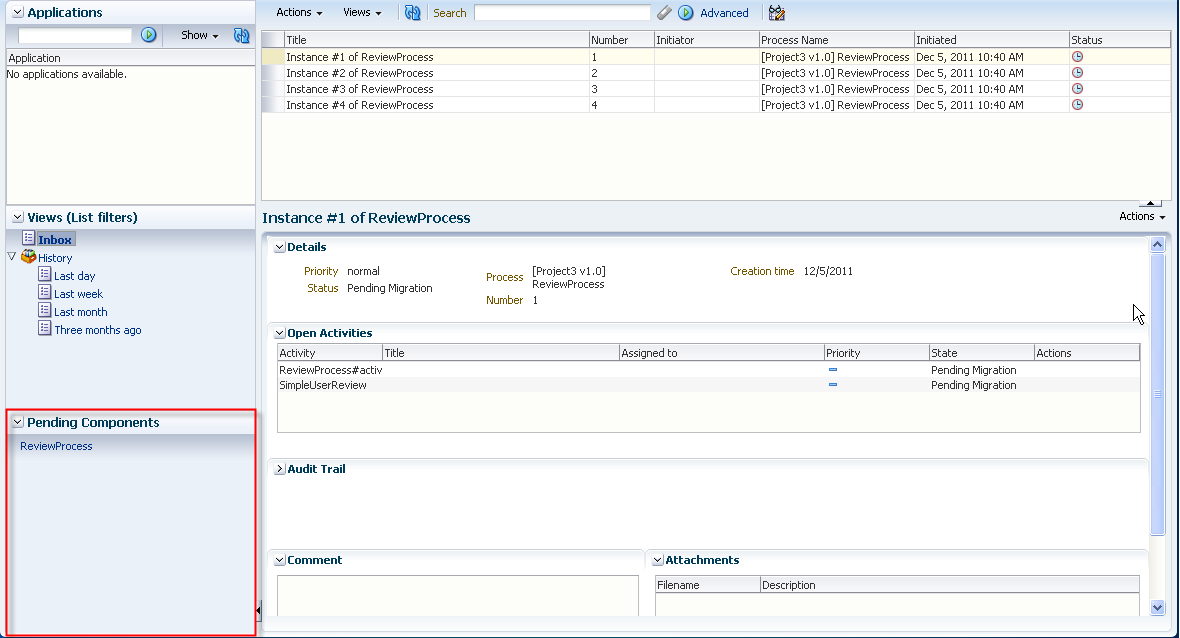
Task: Open the History view
Action: pos(55,258)
